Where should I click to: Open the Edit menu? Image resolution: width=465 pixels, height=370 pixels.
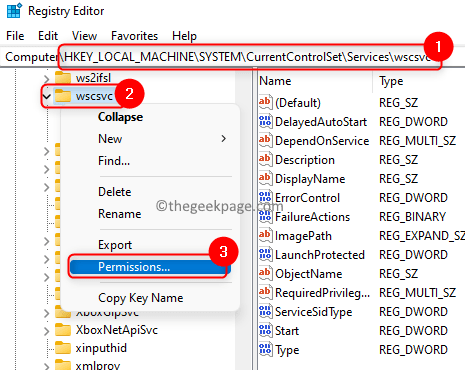point(48,36)
